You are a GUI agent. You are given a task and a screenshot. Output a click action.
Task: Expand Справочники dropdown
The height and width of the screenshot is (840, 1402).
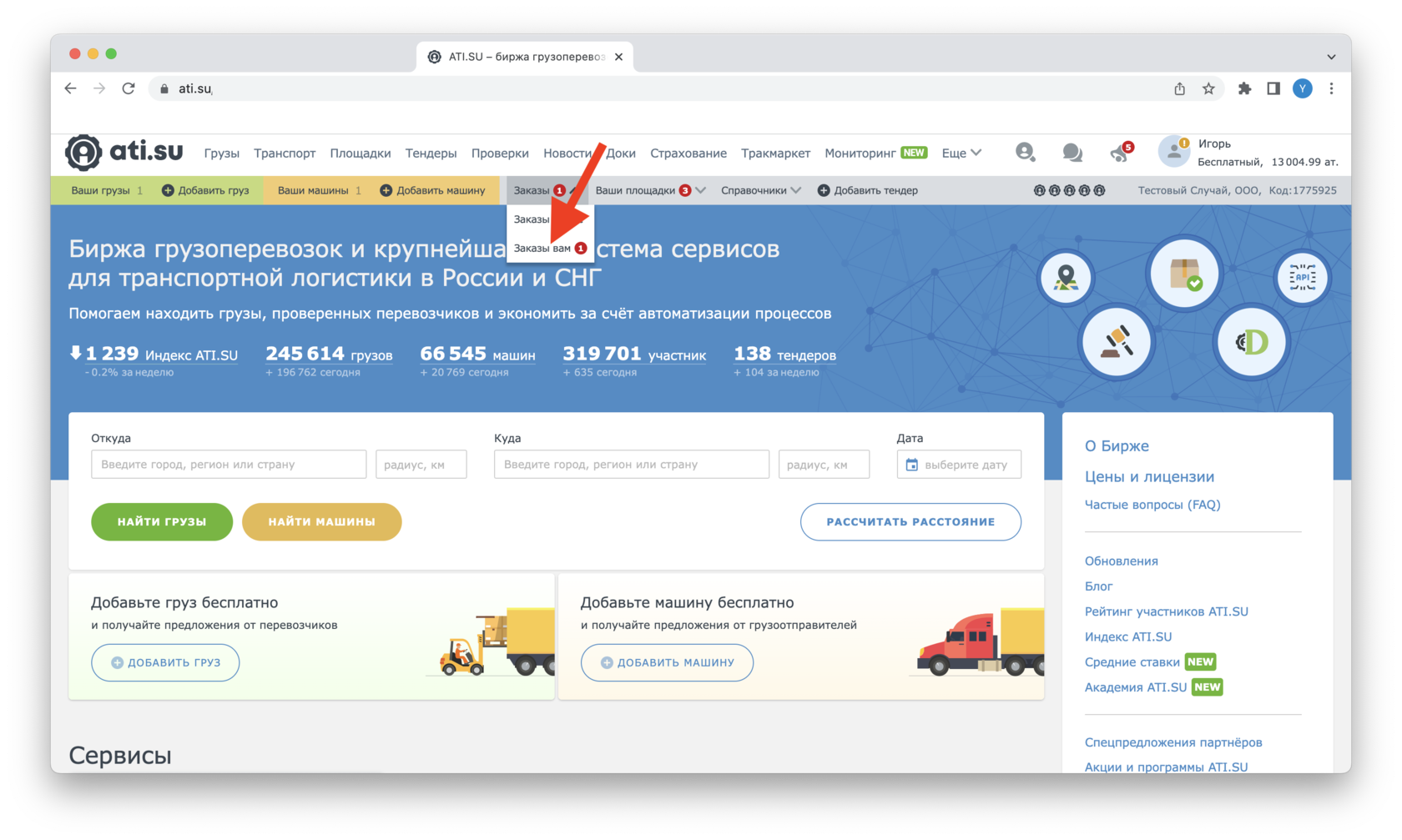760,190
